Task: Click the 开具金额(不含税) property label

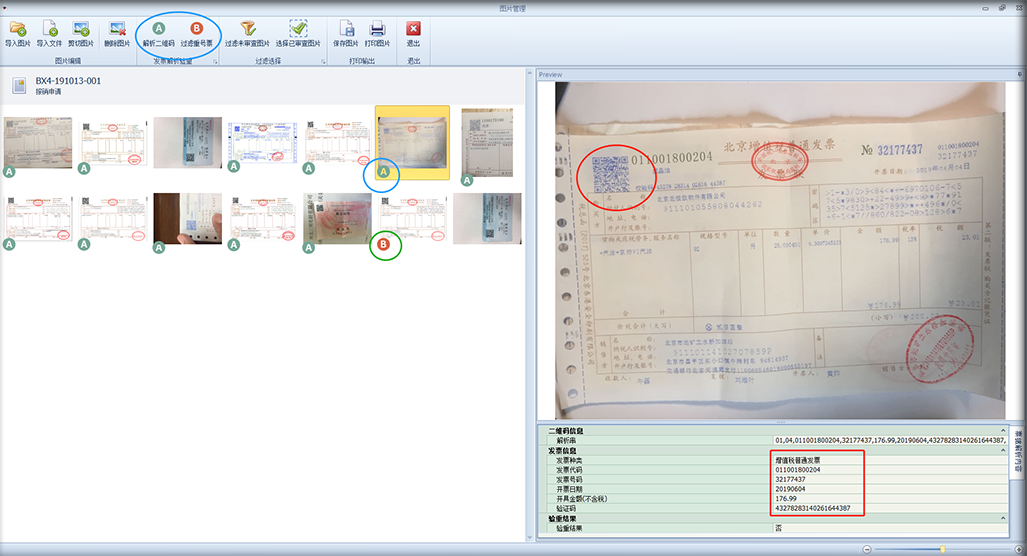Action: pyautogui.click(x=582, y=498)
